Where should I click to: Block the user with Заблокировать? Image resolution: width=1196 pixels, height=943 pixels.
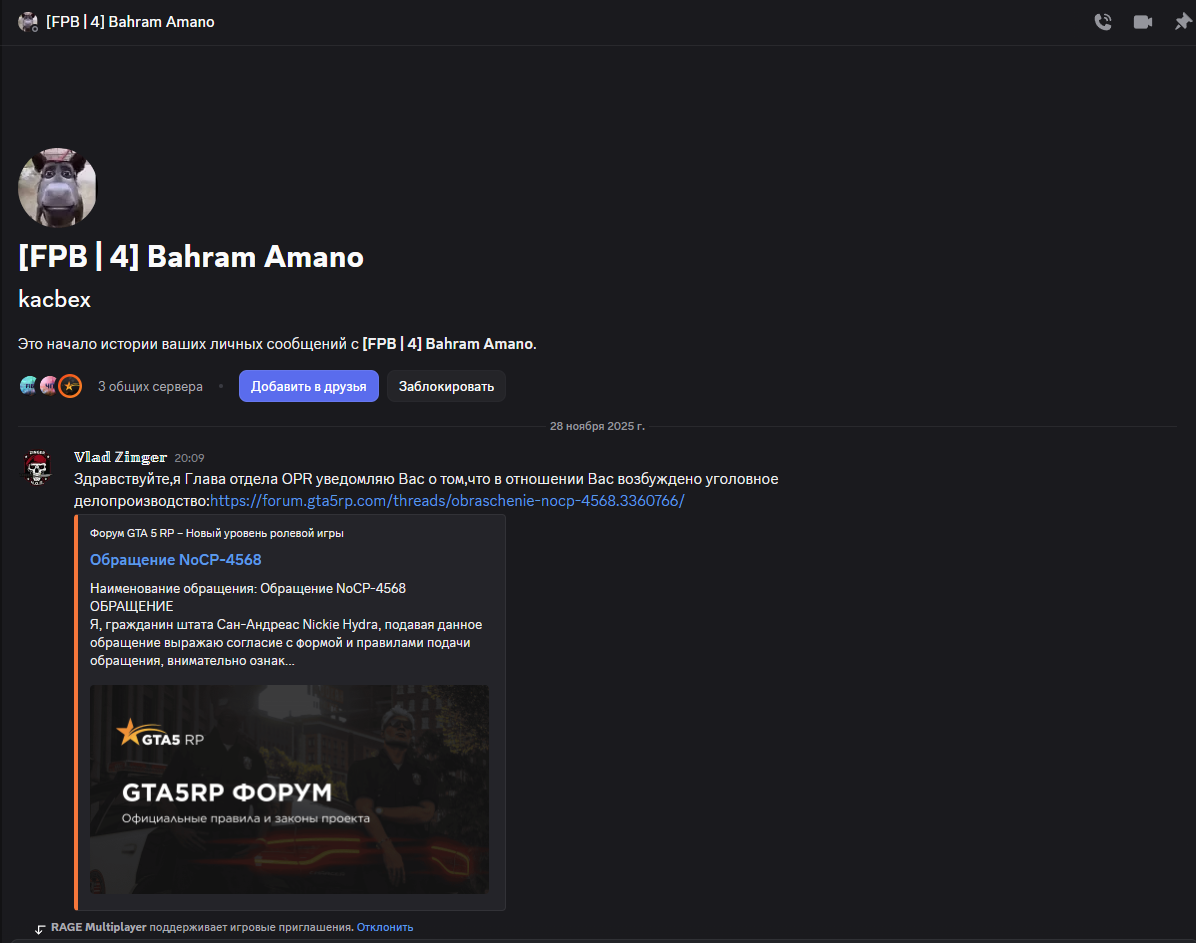click(445, 386)
